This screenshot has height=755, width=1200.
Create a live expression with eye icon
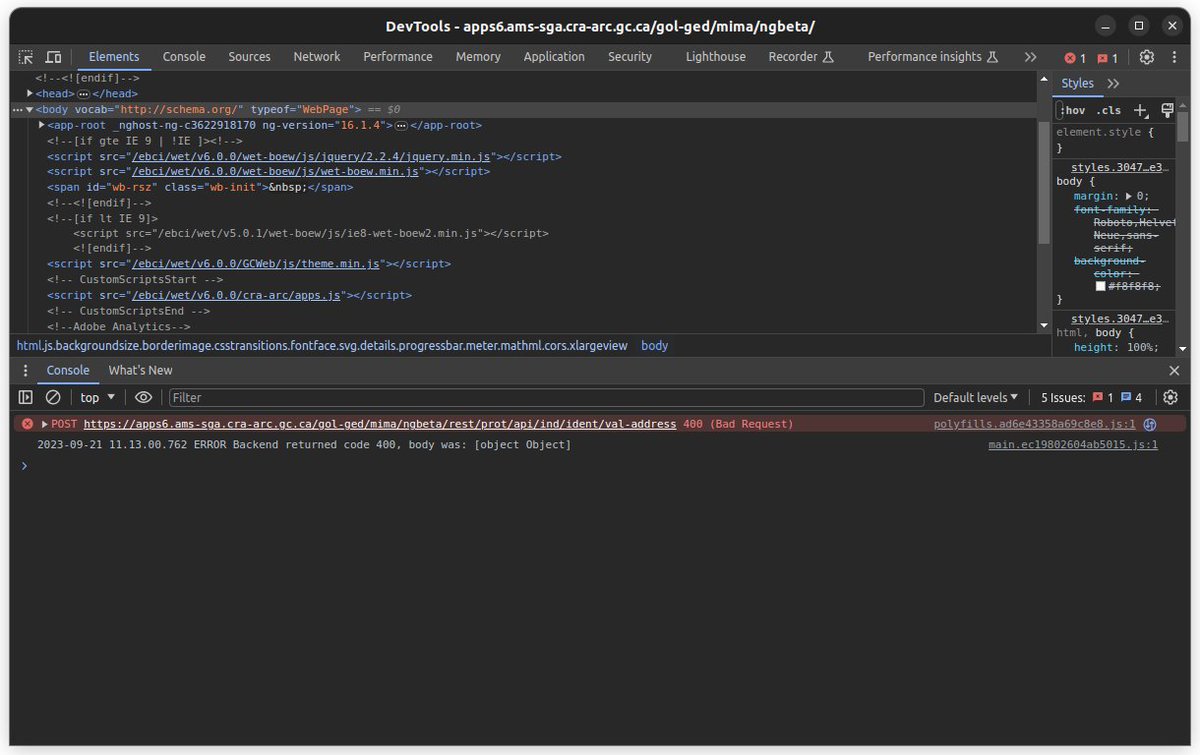pos(143,397)
